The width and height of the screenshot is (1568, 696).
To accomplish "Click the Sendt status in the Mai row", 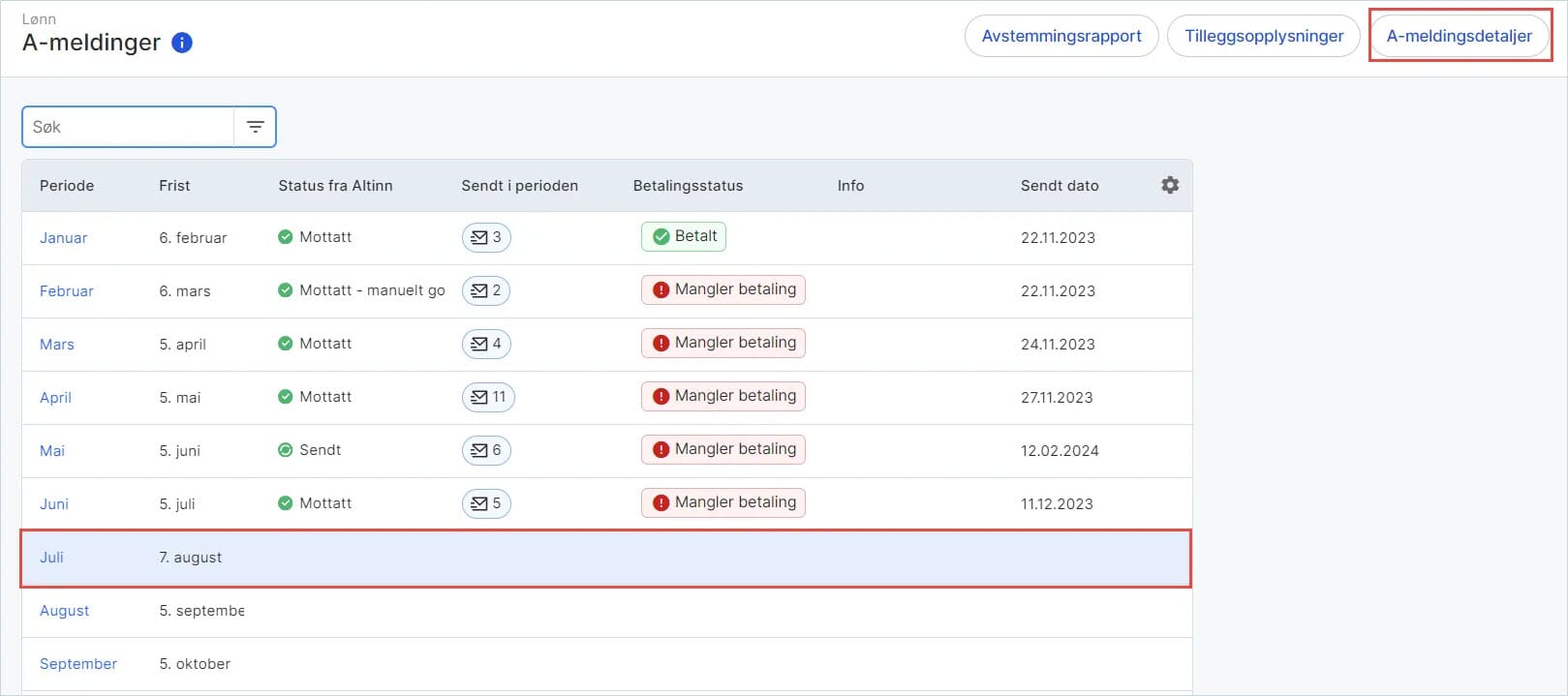I will pos(310,450).
